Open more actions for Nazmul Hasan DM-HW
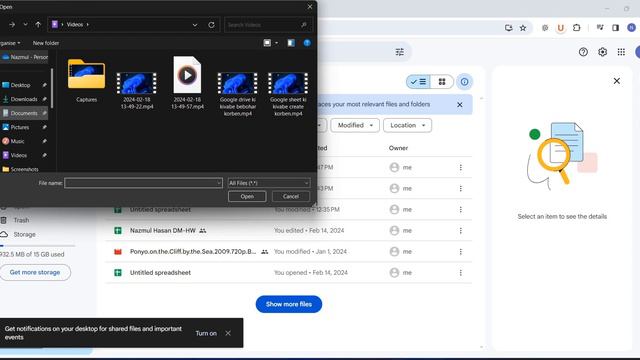This screenshot has height=360, width=640. click(x=460, y=231)
